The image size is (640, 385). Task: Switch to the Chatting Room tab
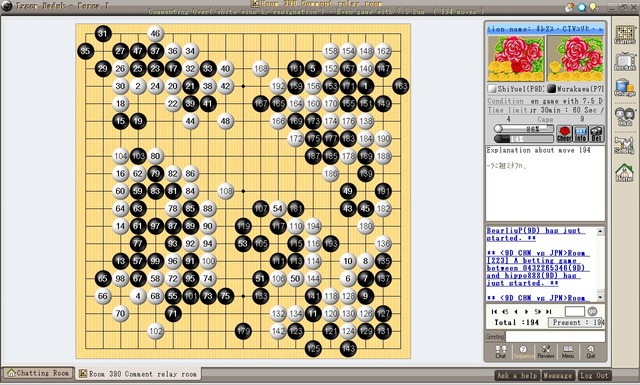(38, 373)
